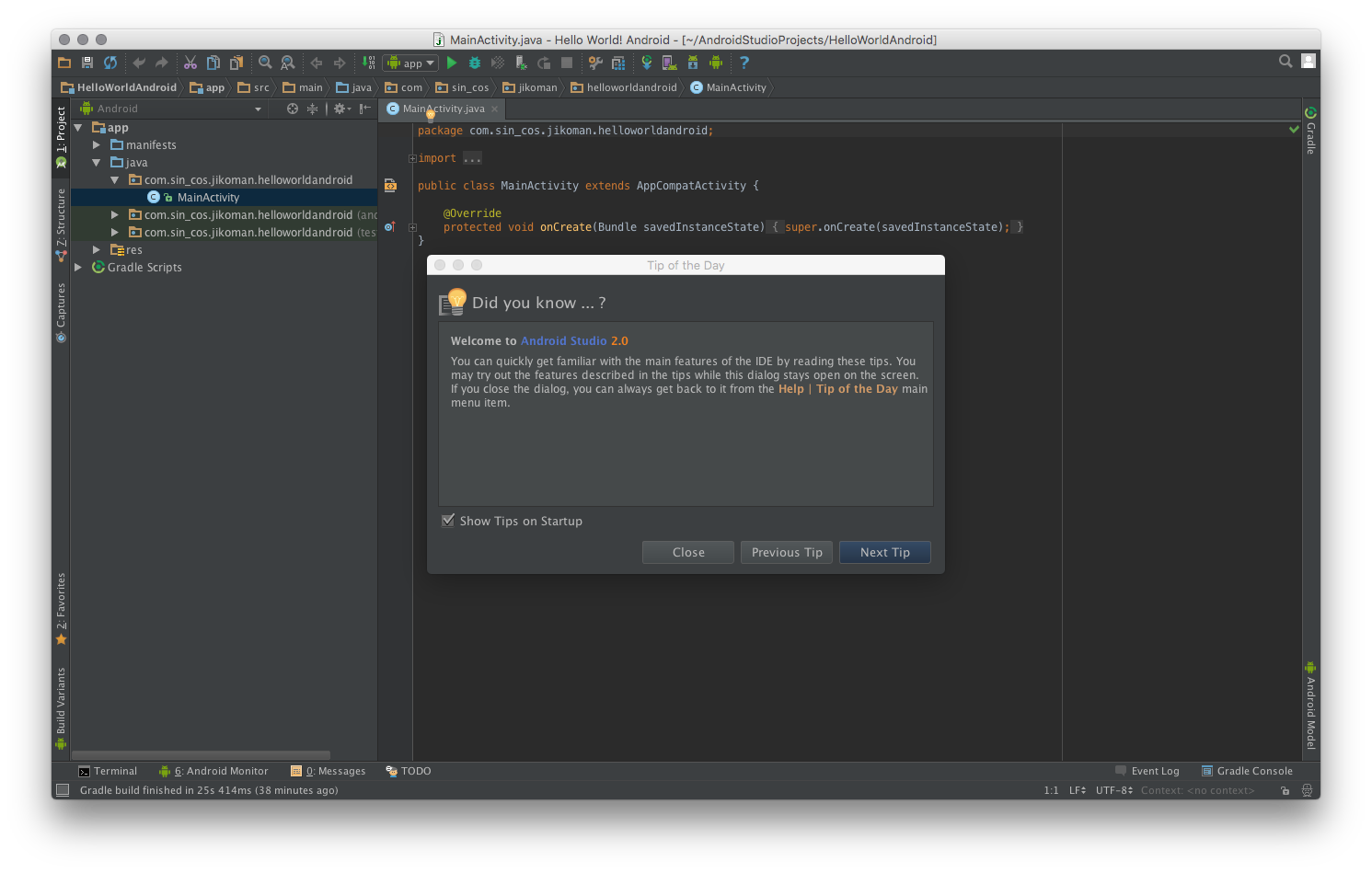Click the Cut scissors icon
Screen dimensions: 1372x873
click(190, 63)
